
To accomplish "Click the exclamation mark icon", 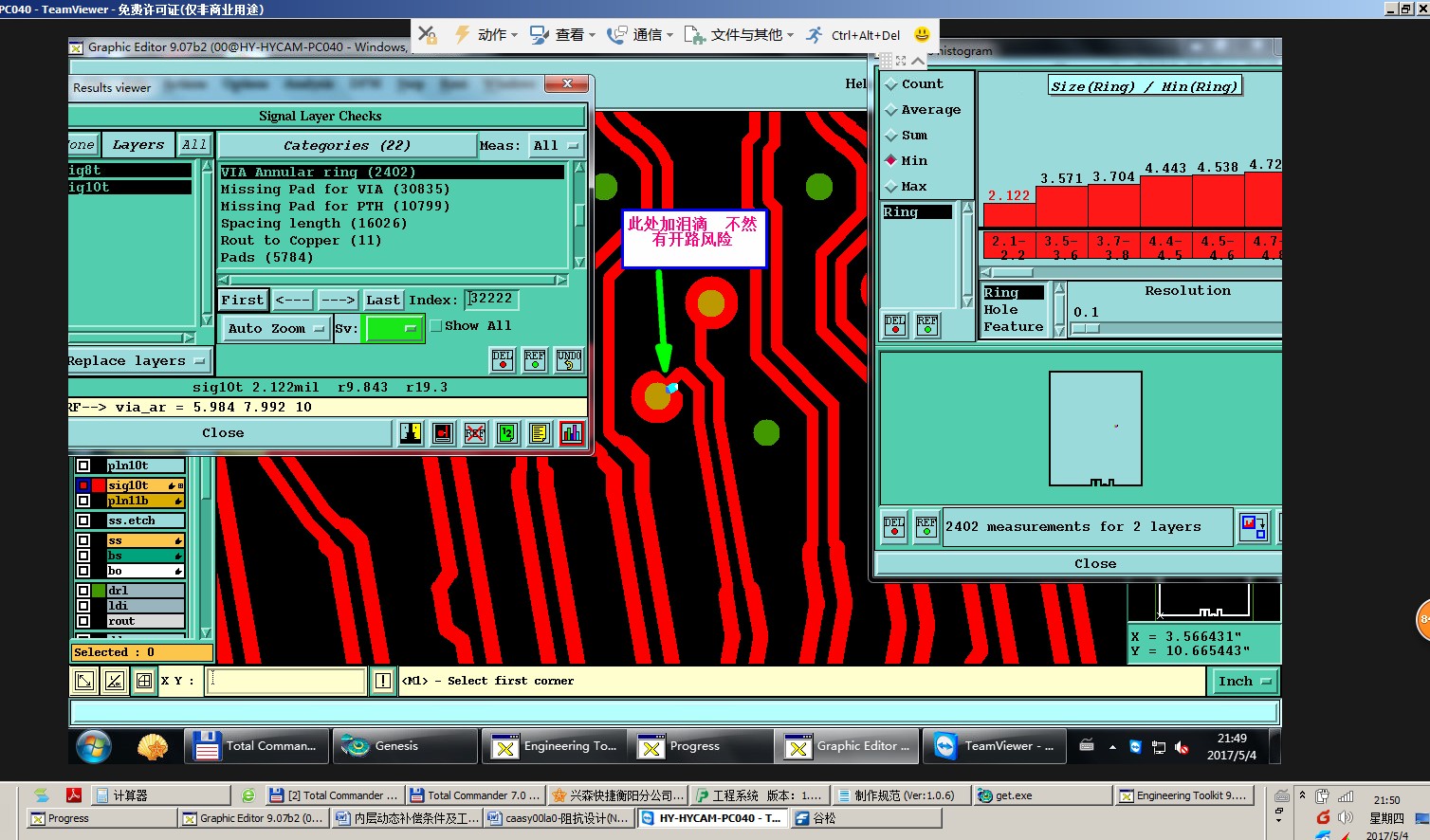I will [x=383, y=681].
